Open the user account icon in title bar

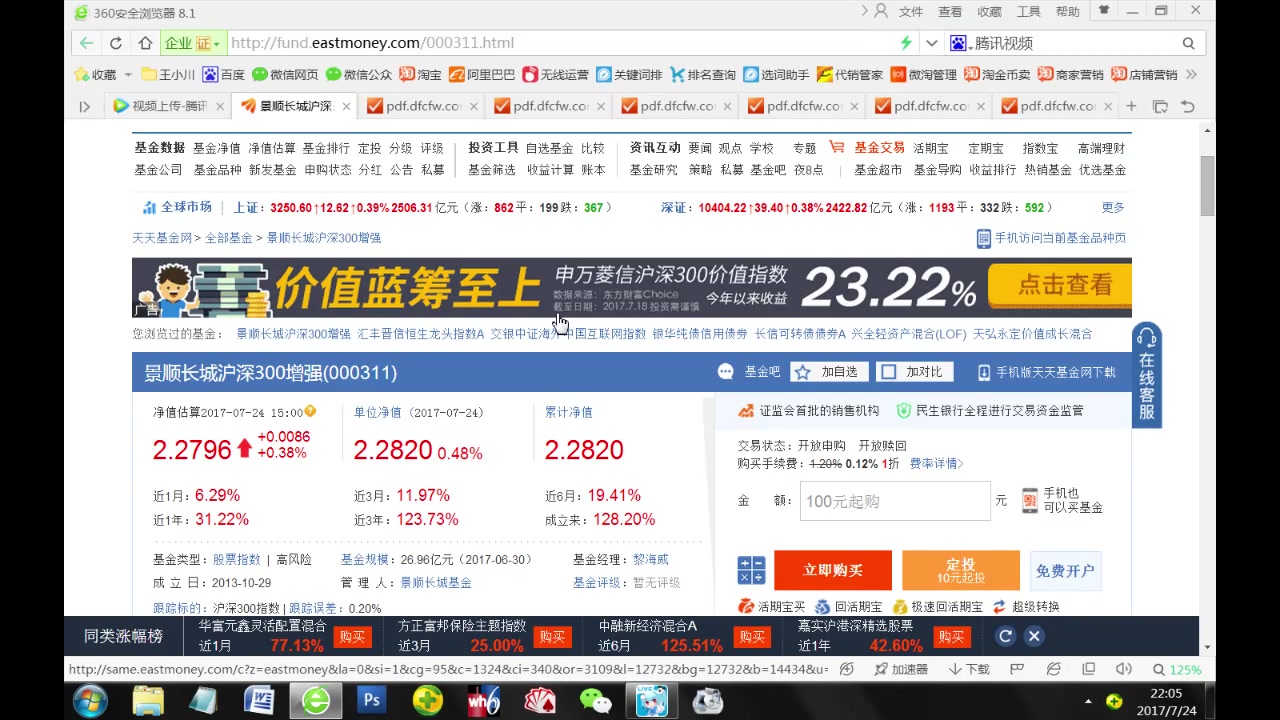tap(881, 11)
